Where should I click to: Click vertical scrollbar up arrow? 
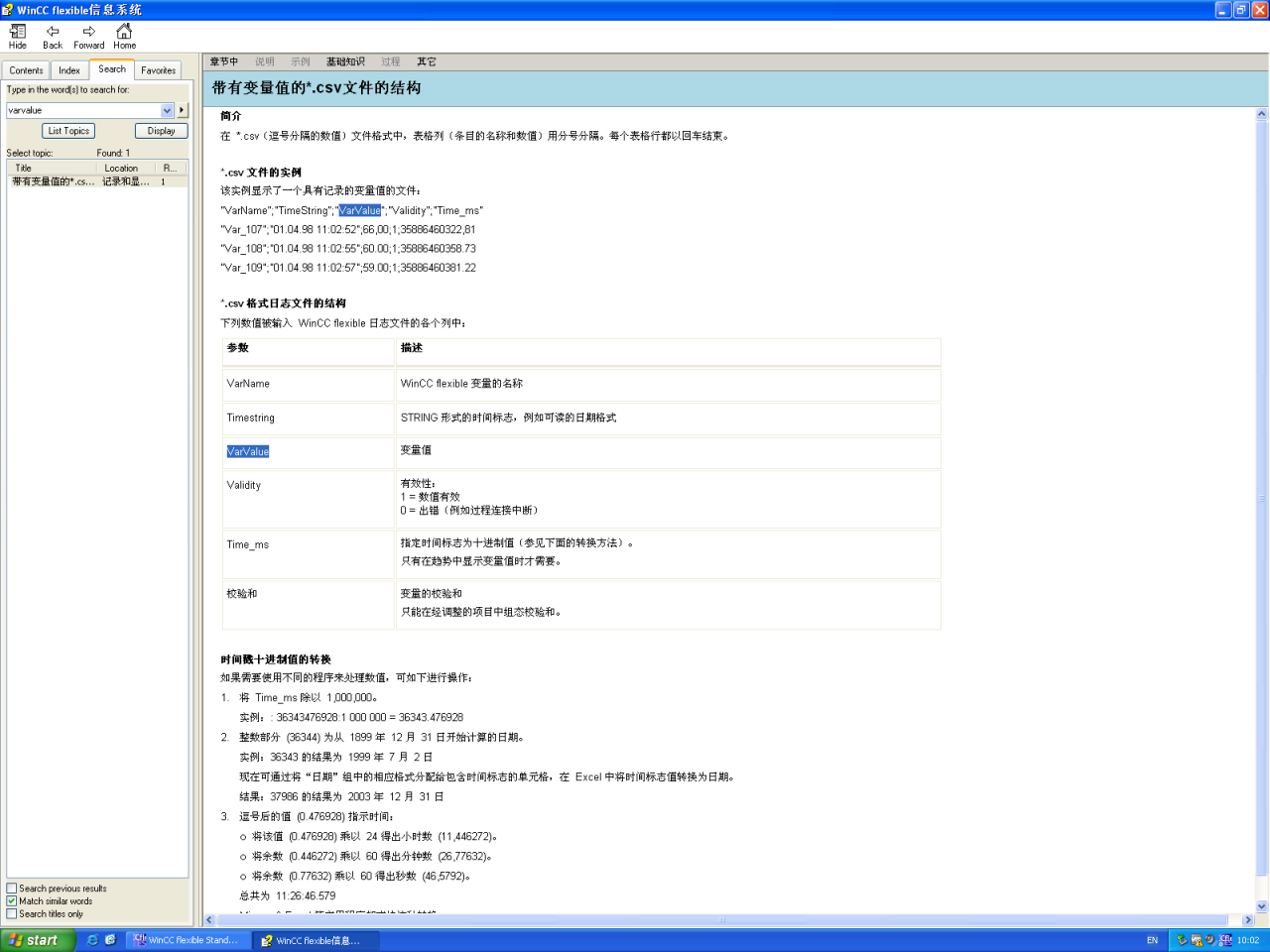[1262, 114]
